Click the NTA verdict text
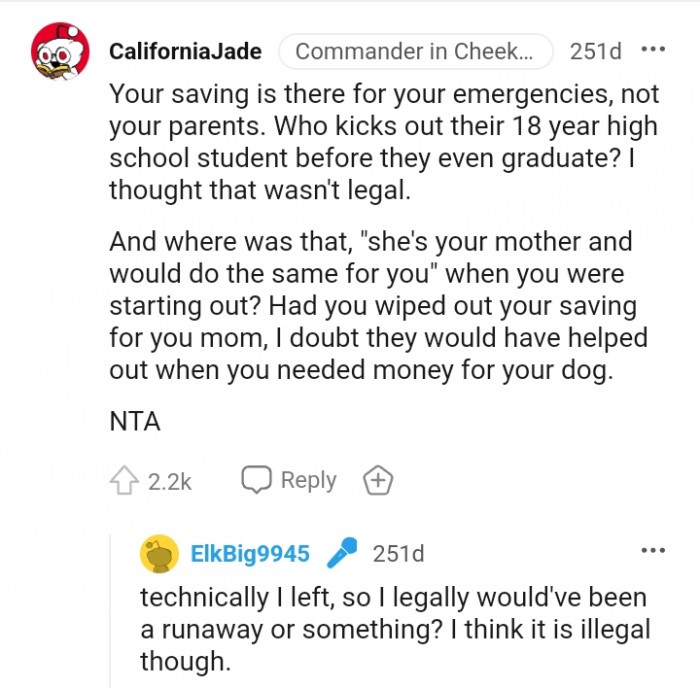Viewport: 700px width, 688px height. tap(135, 421)
